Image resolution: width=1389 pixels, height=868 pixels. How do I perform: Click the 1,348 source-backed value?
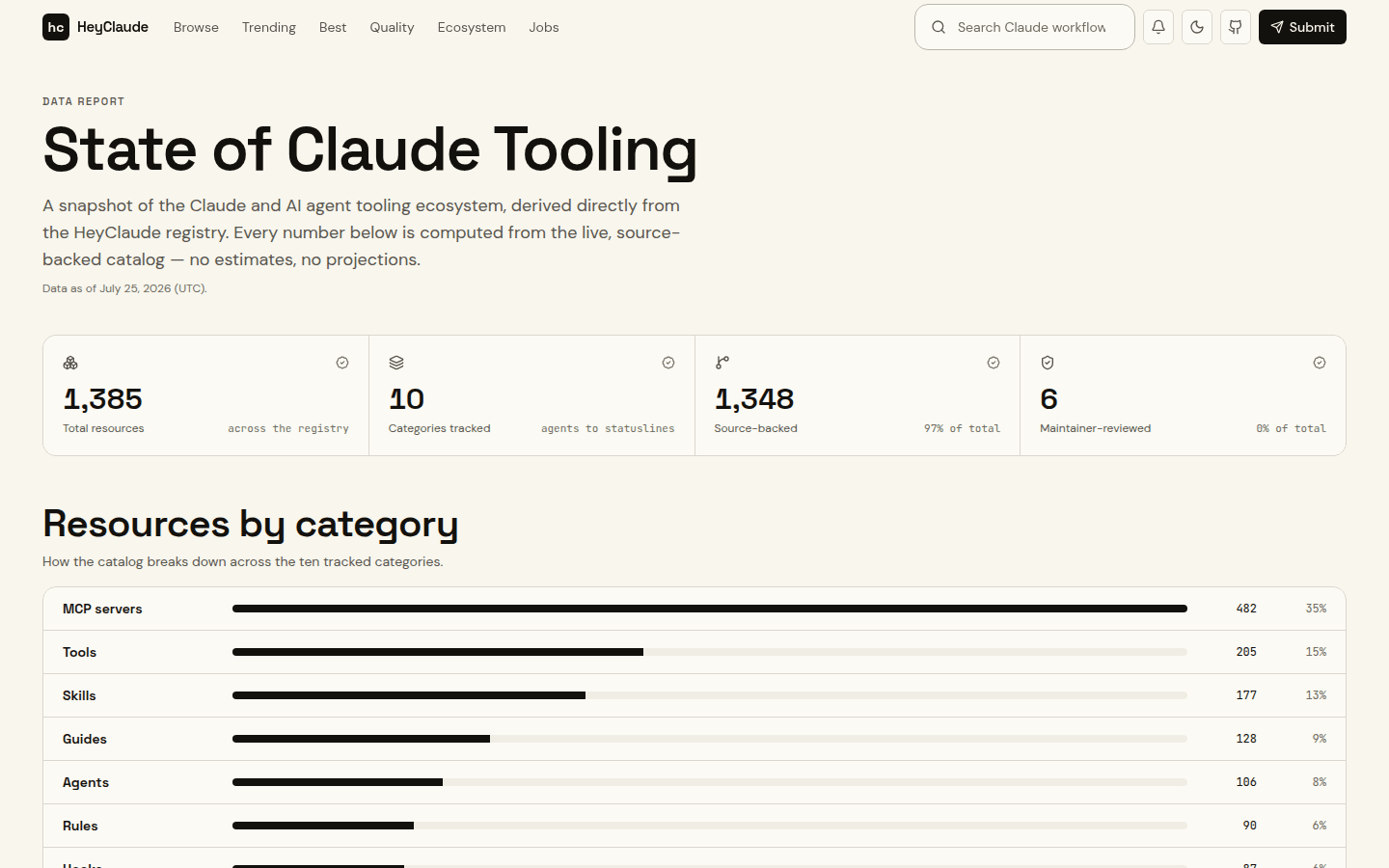click(x=754, y=398)
